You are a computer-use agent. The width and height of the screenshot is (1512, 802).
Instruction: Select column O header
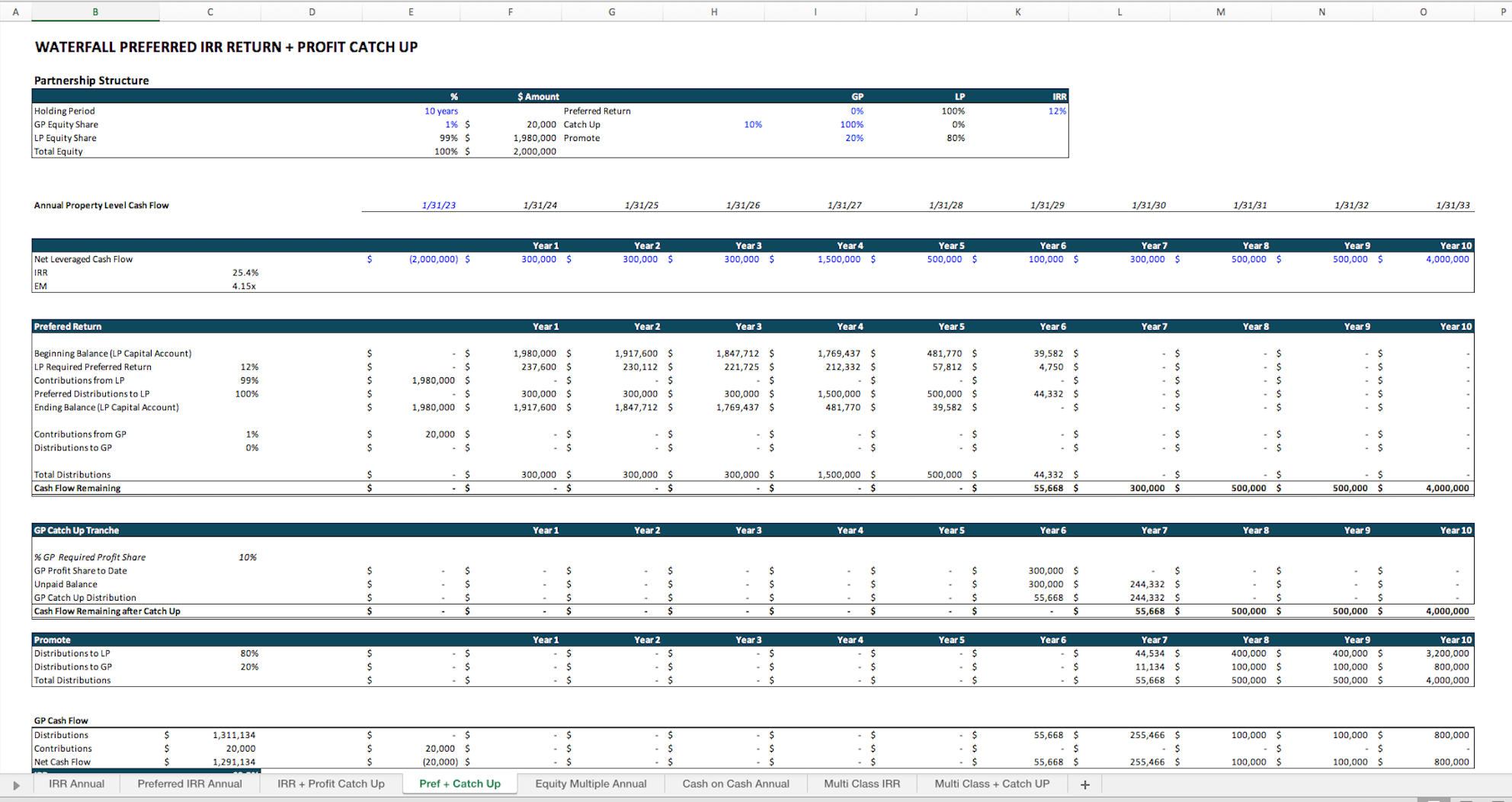coord(1423,11)
